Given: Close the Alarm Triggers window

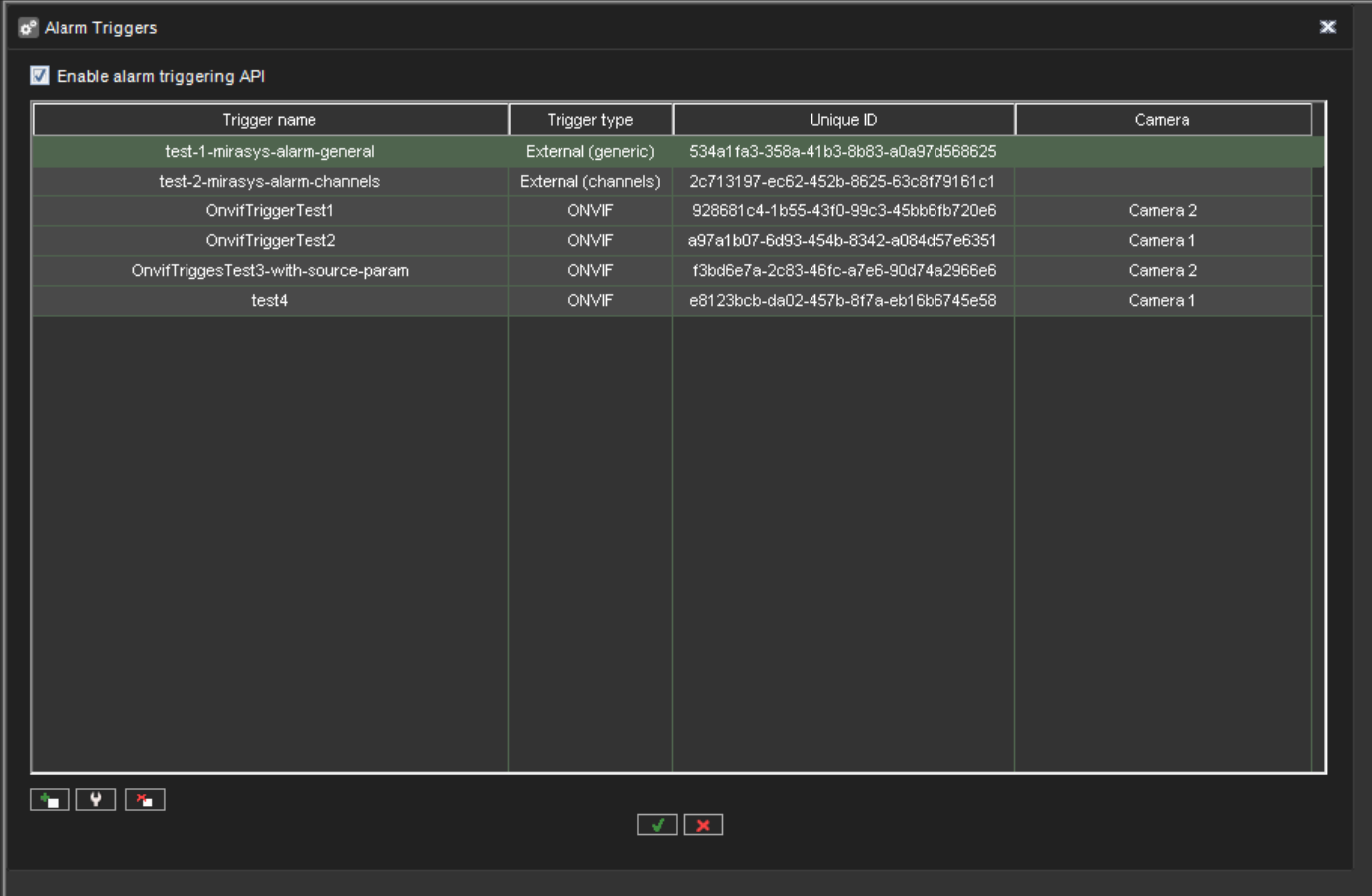Looking at the screenshot, I should tap(1327, 27).
